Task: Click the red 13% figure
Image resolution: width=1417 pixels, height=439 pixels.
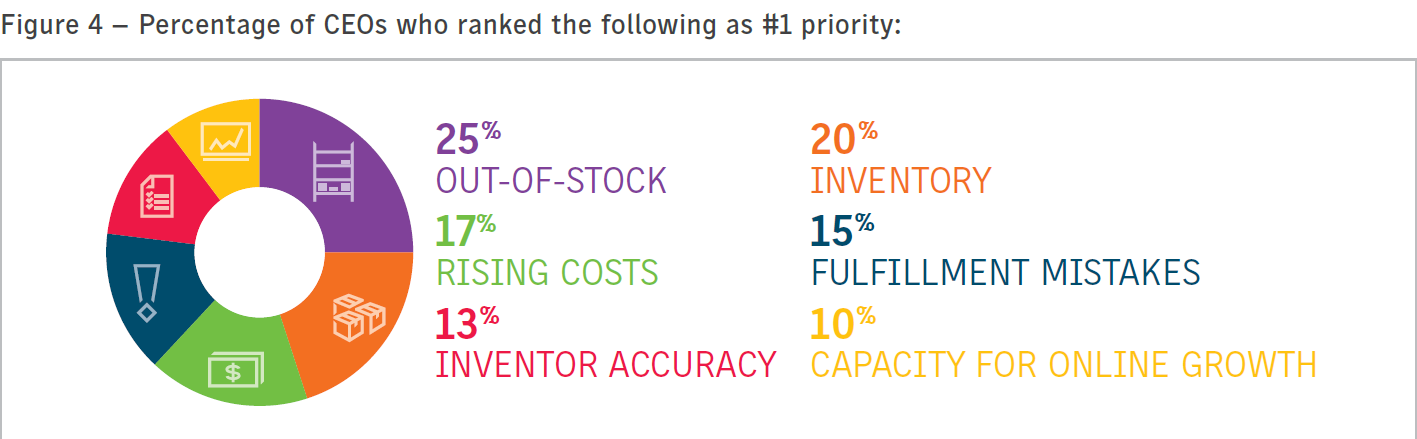Action: [x=467, y=322]
